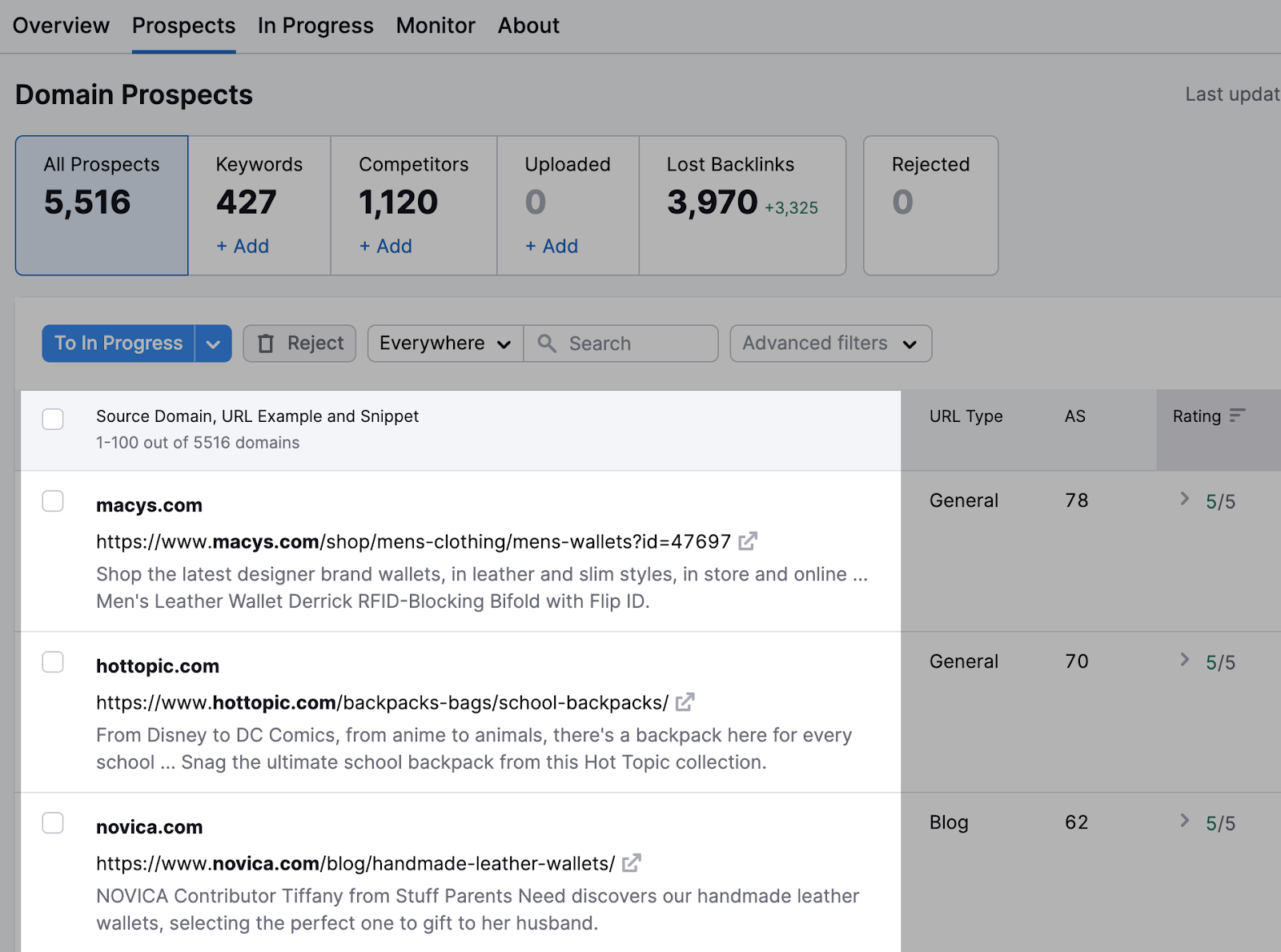The image size is (1281, 952).
Task: Open novica.com blog post via external link icon
Action: tap(632, 863)
